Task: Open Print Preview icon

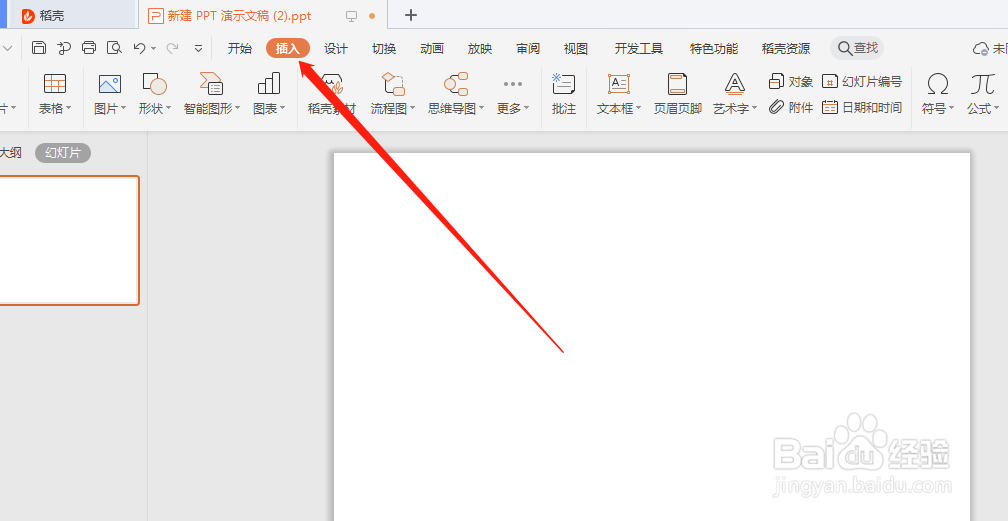Action: pyautogui.click(x=114, y=48)
